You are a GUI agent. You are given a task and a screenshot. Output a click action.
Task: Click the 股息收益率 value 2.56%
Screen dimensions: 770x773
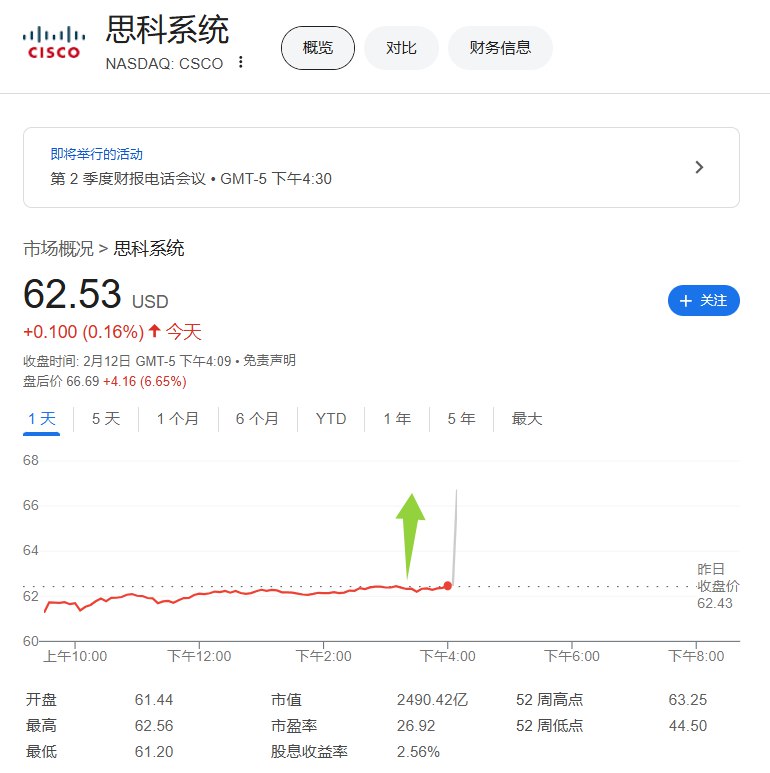click(x=418, y=752)
